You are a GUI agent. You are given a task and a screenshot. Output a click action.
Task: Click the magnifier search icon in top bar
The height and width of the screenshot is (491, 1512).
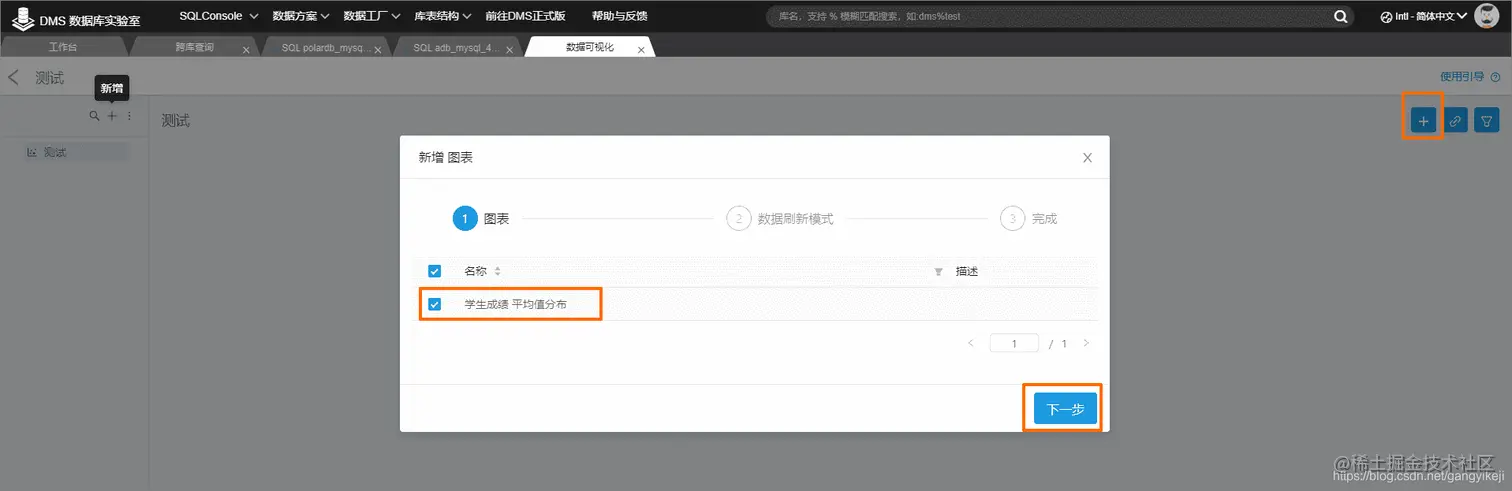pos(1341,17)
